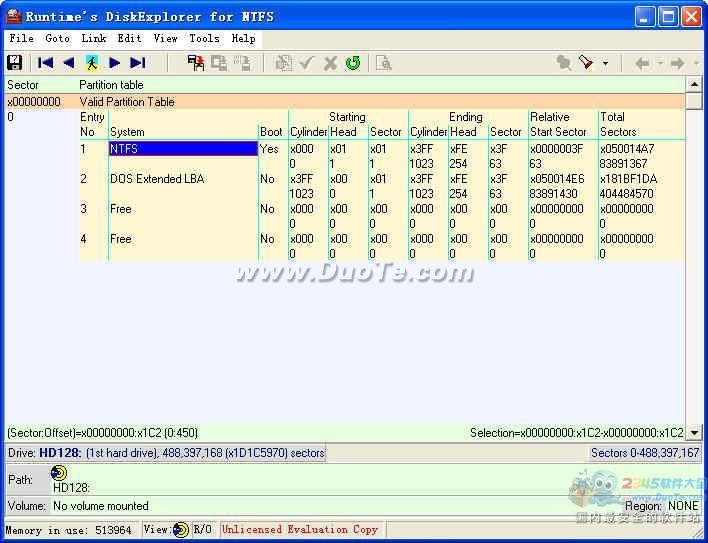Open the View menu
Image resolution: width=708 pixels, height=543 pixels.
coord(165,38)
